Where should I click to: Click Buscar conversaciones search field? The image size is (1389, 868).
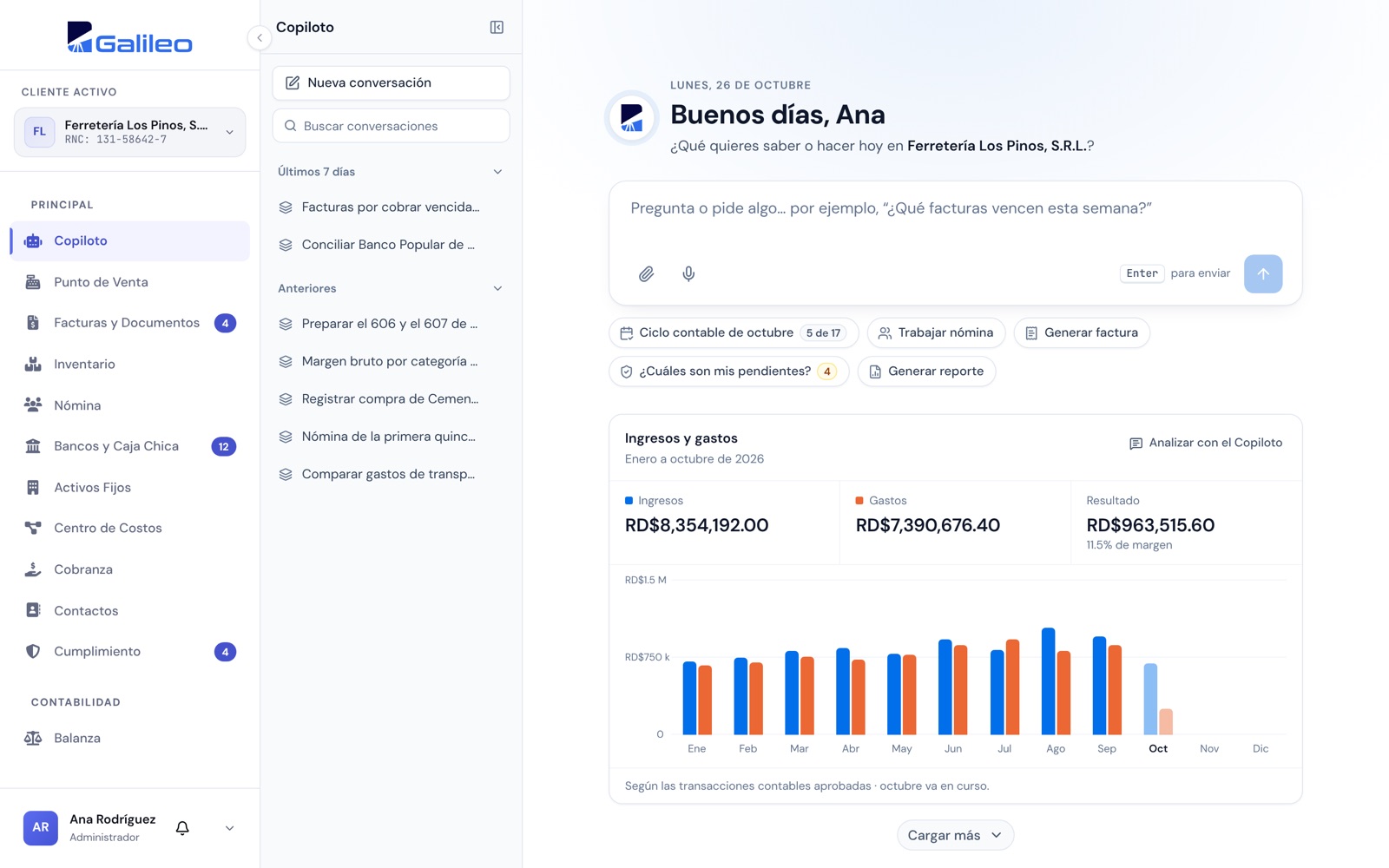tap(391, 126)
